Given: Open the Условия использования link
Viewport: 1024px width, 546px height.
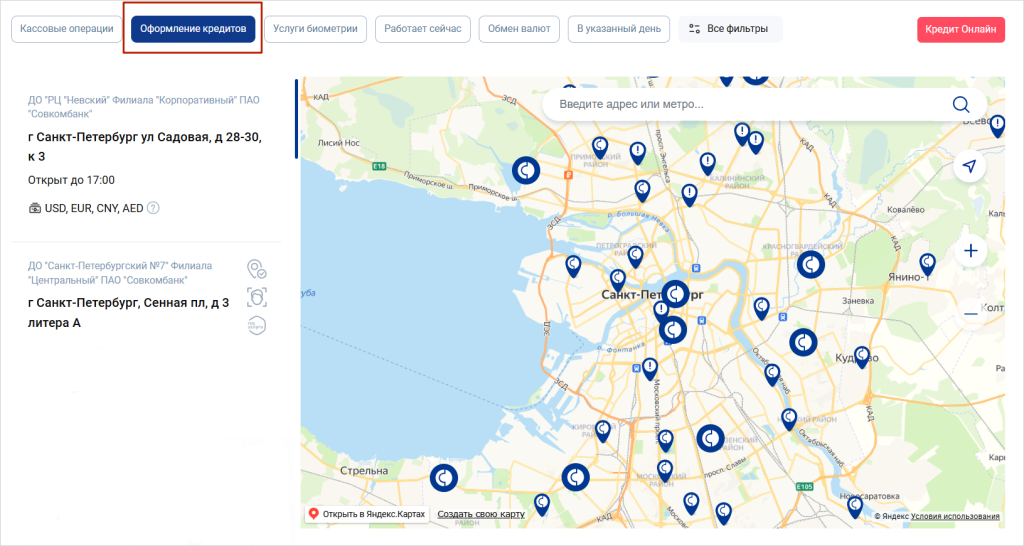Looking at the screenshot, I should (x=955, y=516).
